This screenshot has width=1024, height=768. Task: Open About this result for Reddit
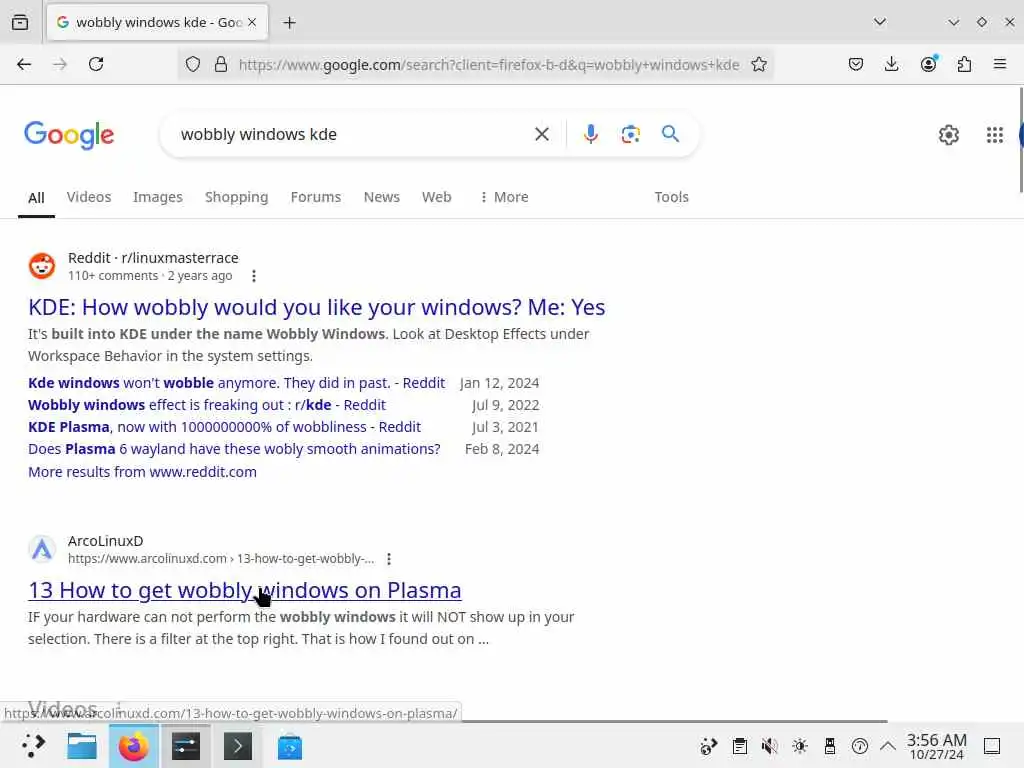point(254,276)
